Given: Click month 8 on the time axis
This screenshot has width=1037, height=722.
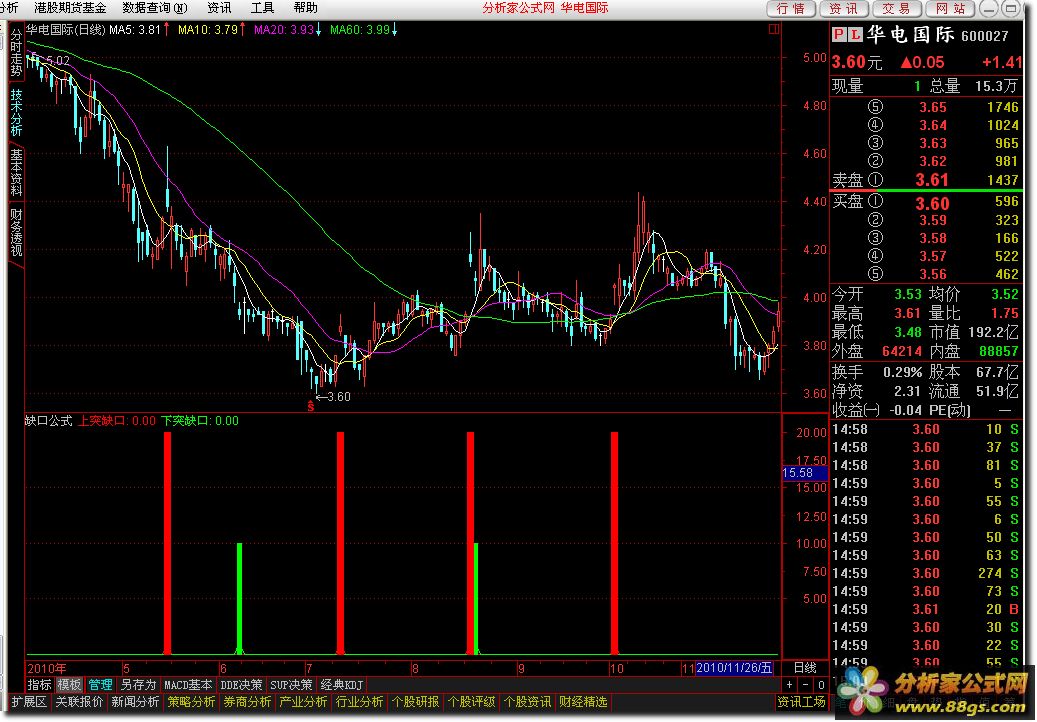Looking at the screenshot, I should click(415, 668).
